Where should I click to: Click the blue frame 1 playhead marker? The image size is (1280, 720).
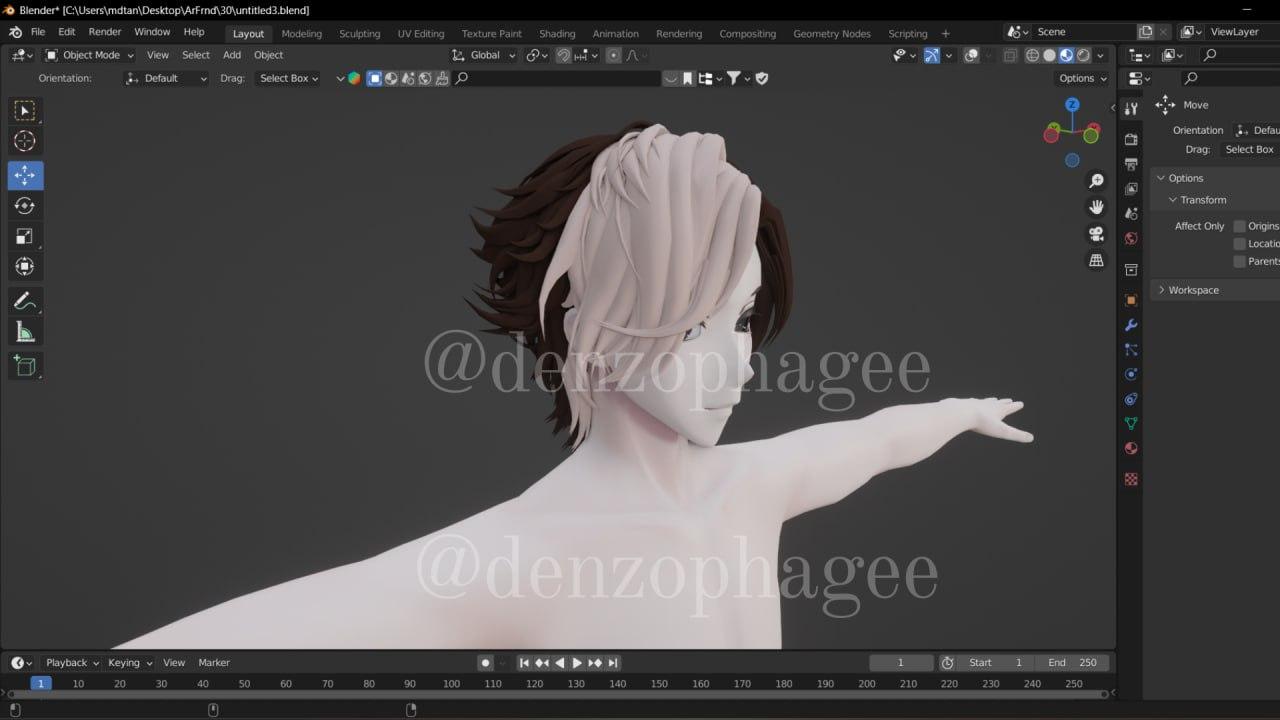tap(41, 684)
